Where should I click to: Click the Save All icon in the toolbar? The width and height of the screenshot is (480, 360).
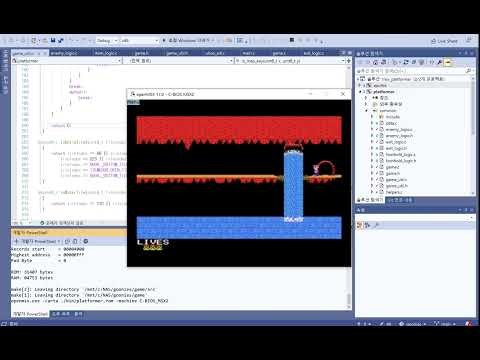[61, 40]
